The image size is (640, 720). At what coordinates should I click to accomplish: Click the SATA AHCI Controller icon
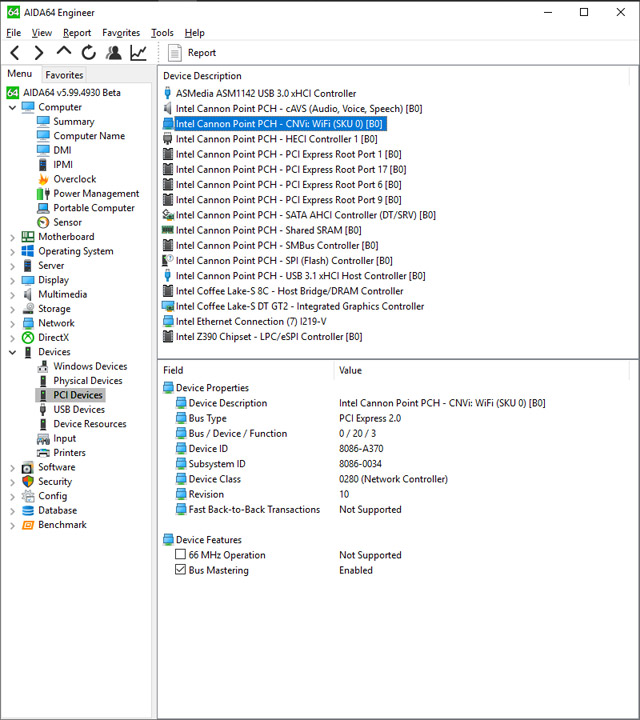coord(168,215)
